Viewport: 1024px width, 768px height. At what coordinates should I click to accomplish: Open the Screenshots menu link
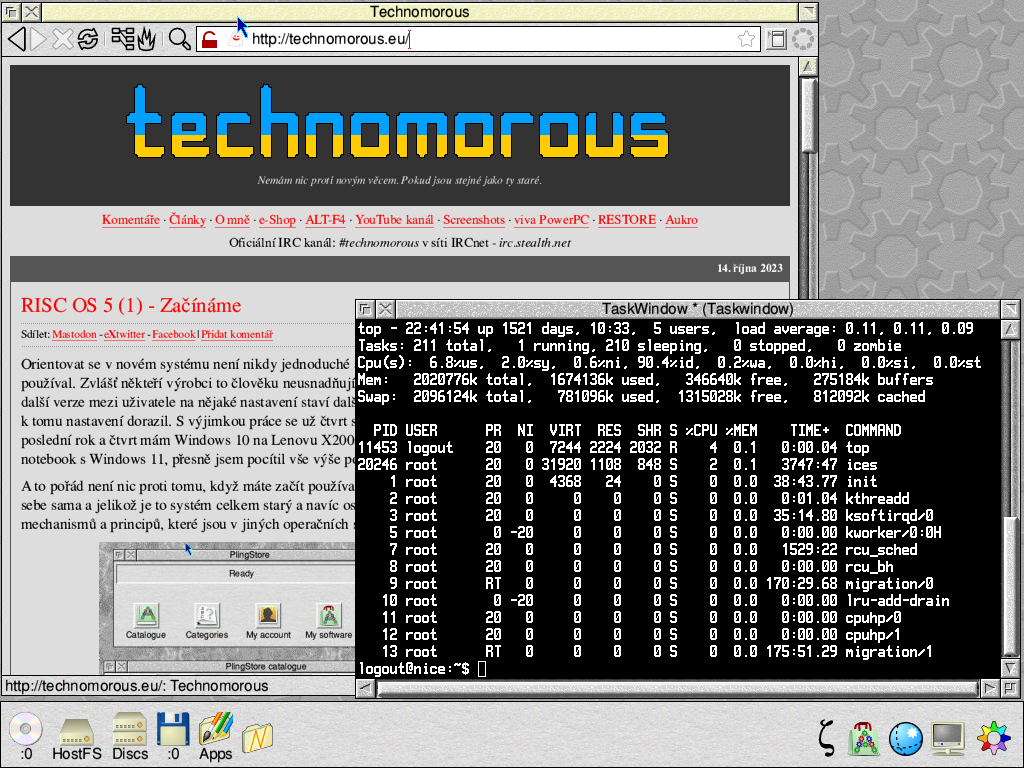(474, 220)
